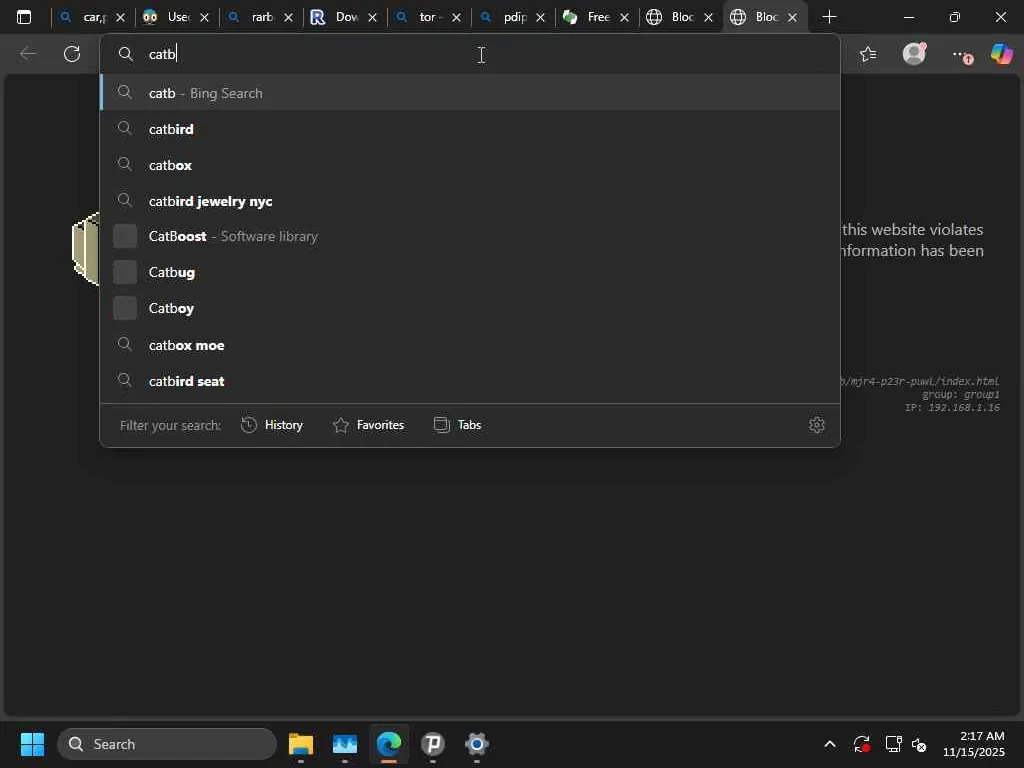The image size is (1024, 768).
Task: Open the 'P' app in taskbar
Action: pyautogui.click(x=432, y=744)
